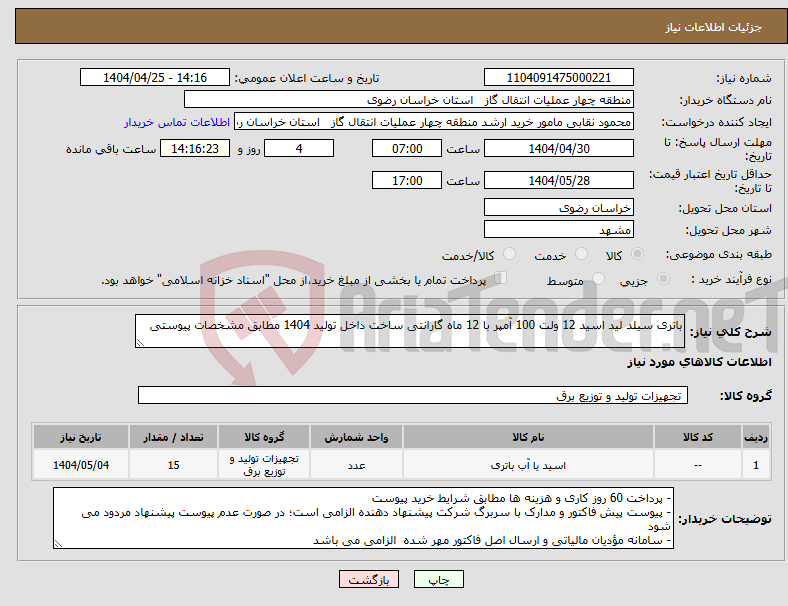788x606 pixels.
Task: Click the واحد شمارش column header
Action: pos(356,437)
